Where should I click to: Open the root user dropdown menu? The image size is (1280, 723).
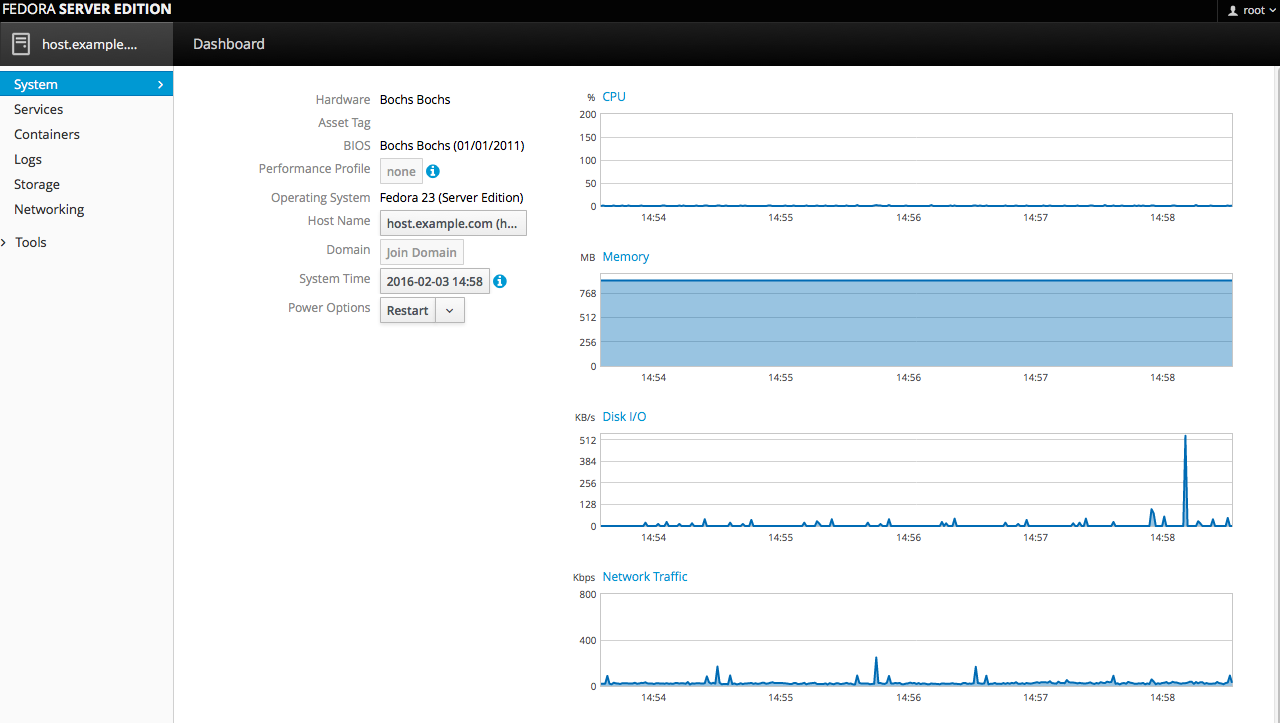click(x=1252, y=10)
